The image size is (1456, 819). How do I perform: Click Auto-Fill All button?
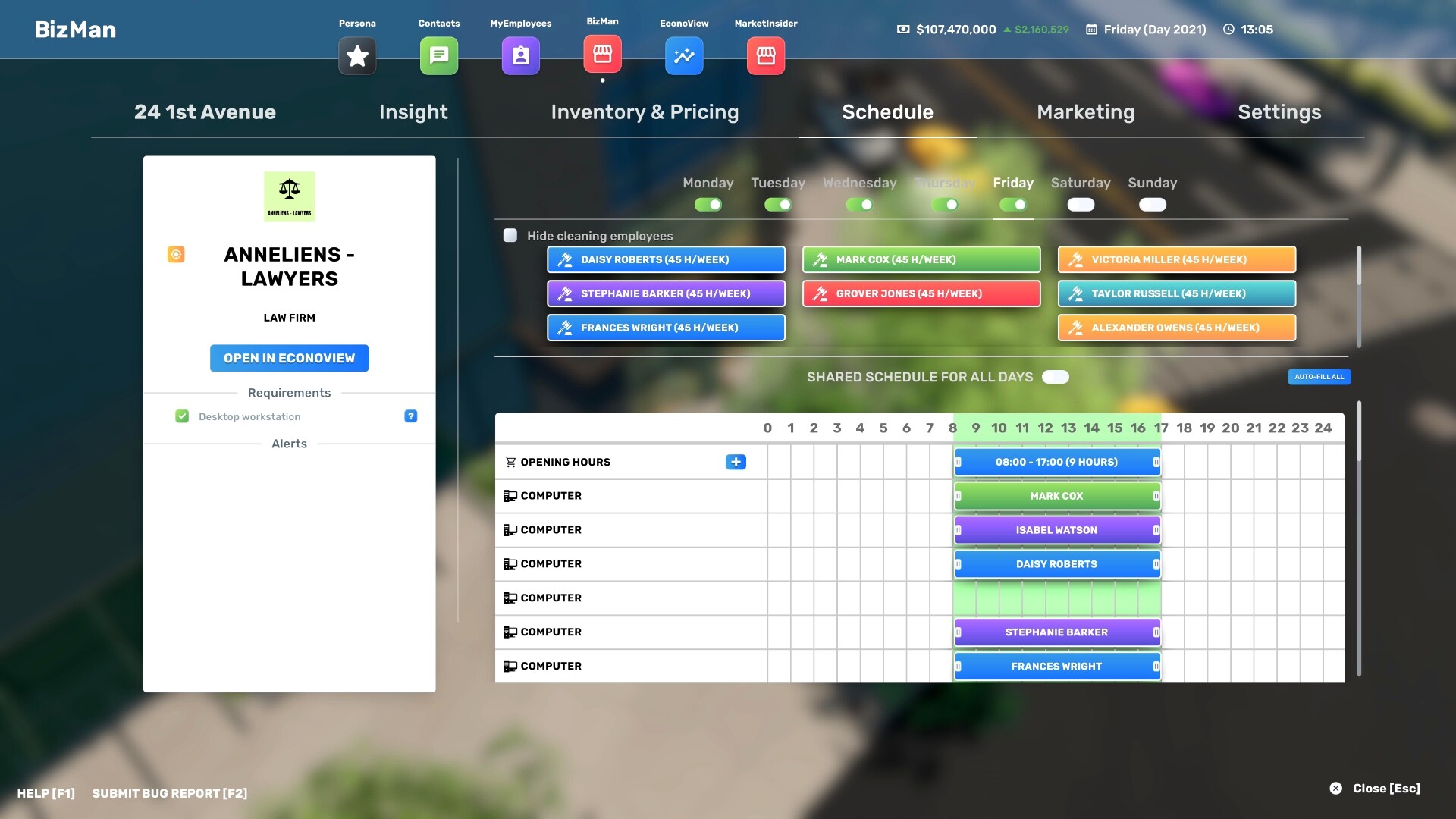click(1318, 377)
